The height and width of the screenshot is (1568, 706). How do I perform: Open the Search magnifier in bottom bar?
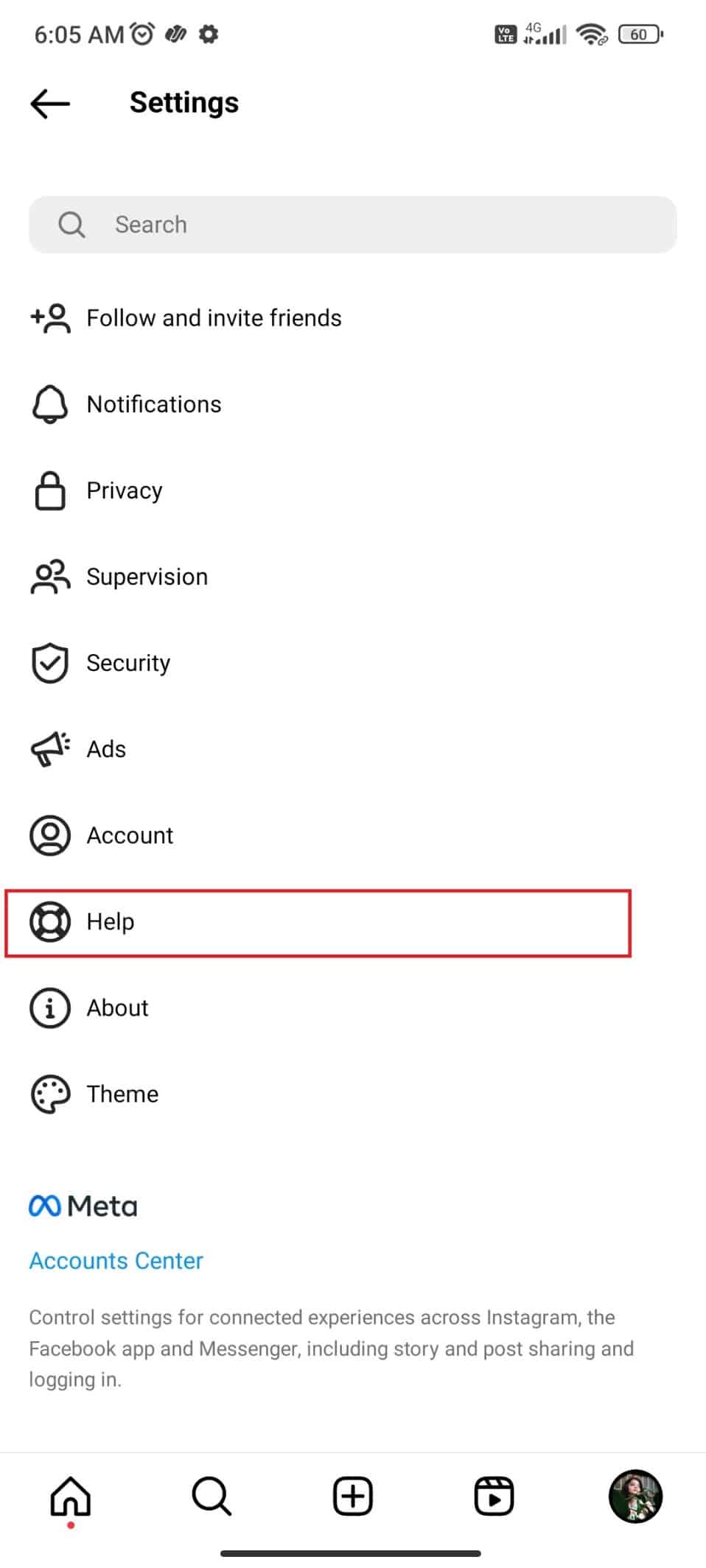(x=212, y=1496)
